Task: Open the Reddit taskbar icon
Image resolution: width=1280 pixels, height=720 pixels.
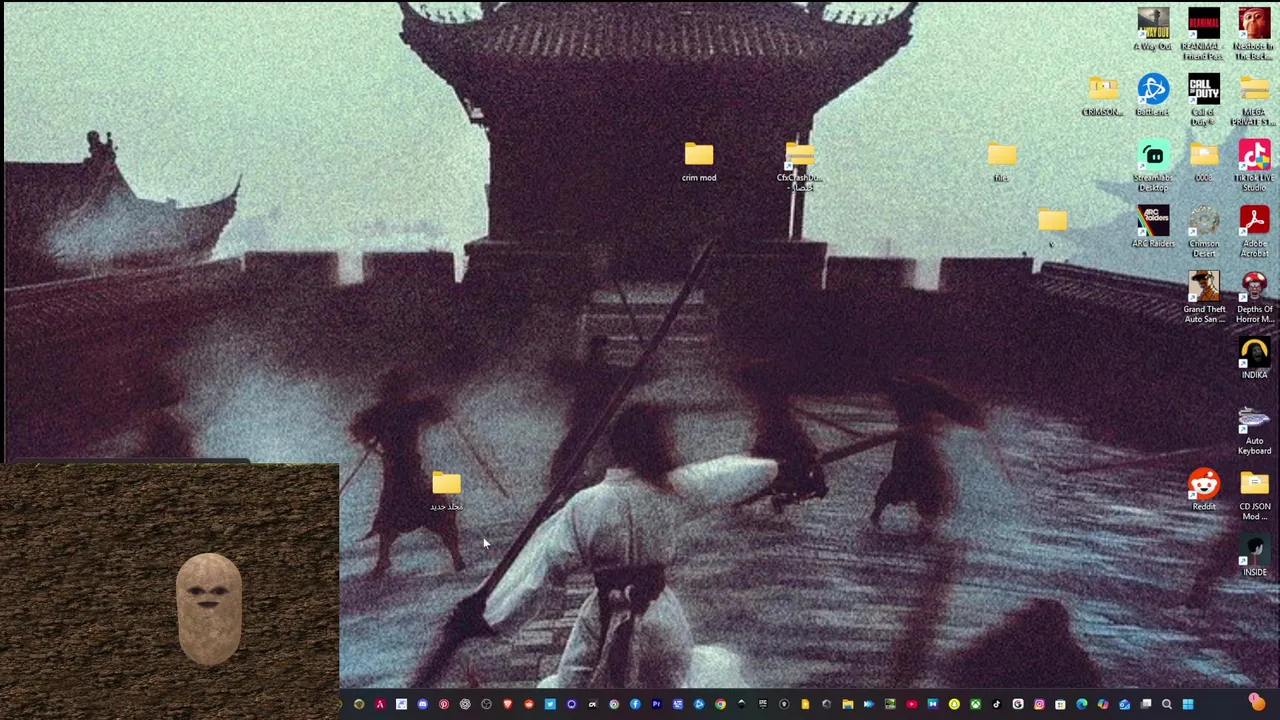Action: tap(529, 705)
